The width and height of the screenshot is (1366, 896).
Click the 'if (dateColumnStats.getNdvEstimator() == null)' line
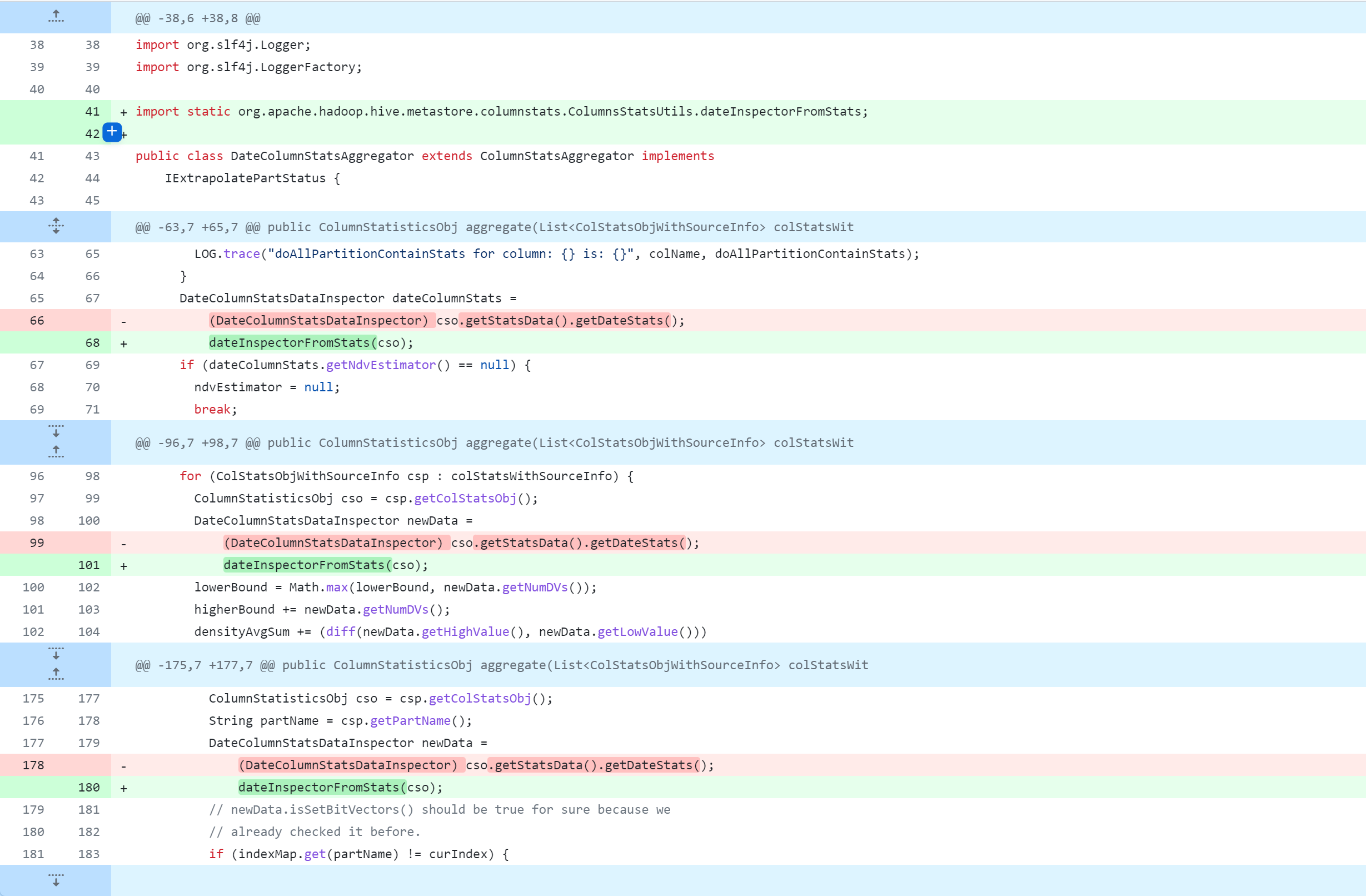(355, 365)
